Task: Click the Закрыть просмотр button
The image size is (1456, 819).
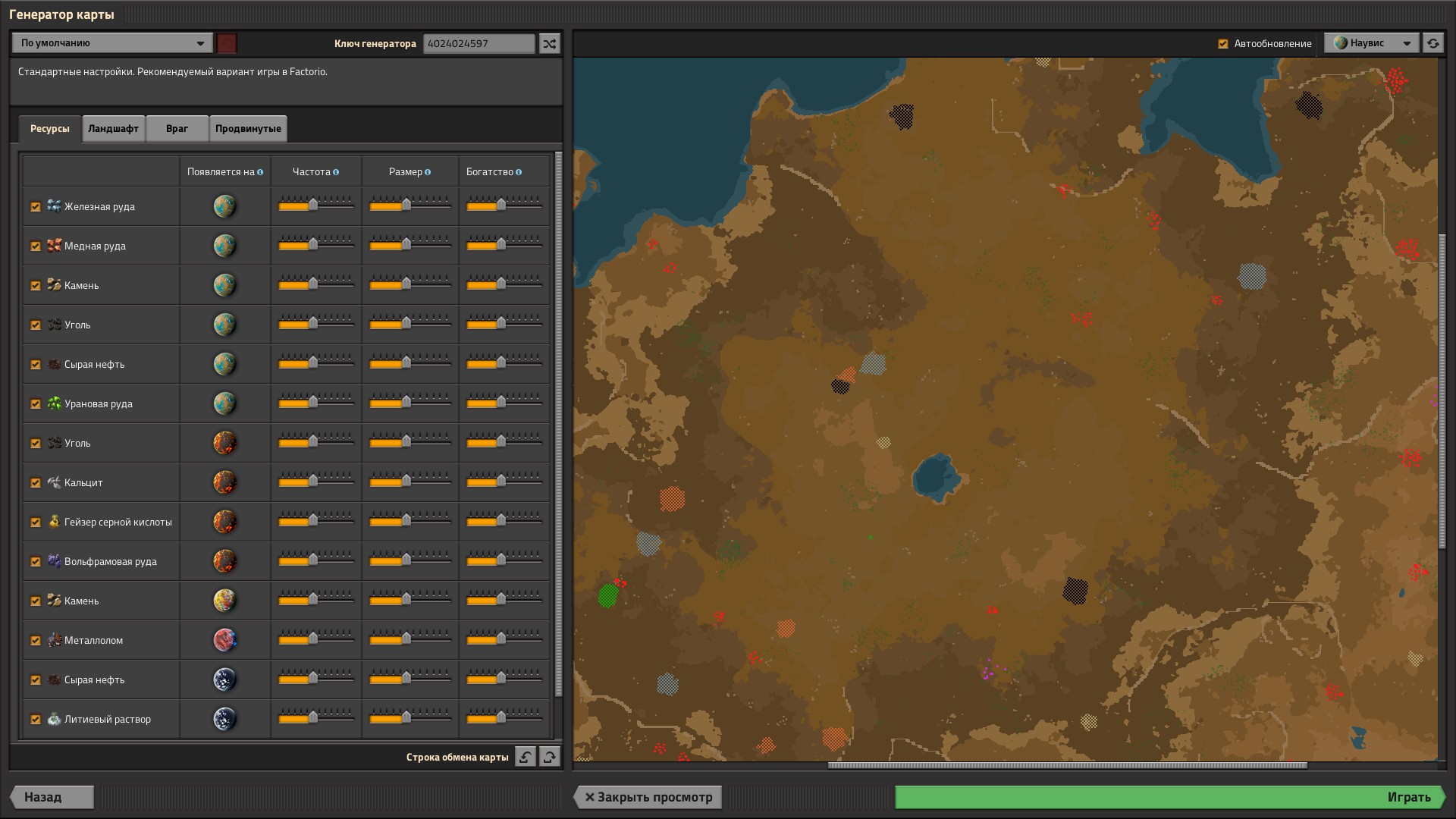Action: [648, 797]
